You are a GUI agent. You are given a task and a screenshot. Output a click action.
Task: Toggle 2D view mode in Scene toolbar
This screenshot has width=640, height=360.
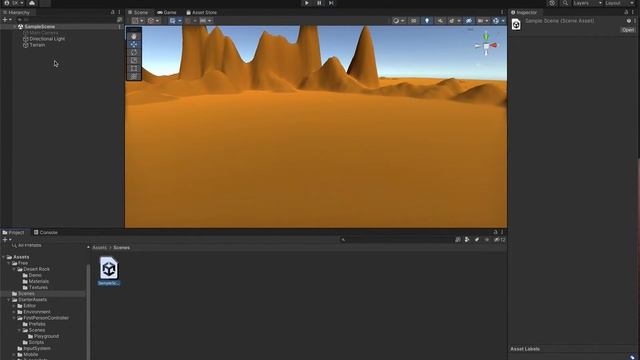coord(413,20)
